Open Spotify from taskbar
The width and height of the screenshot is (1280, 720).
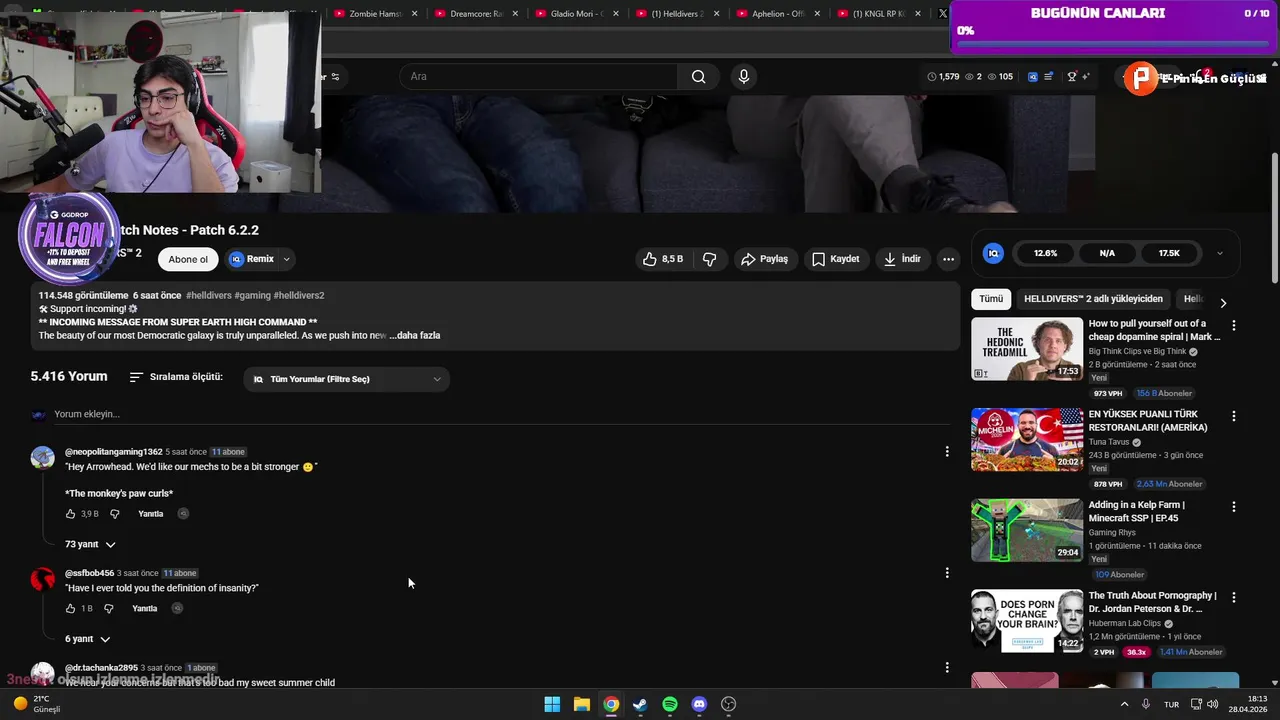click(x=670, y=704)
